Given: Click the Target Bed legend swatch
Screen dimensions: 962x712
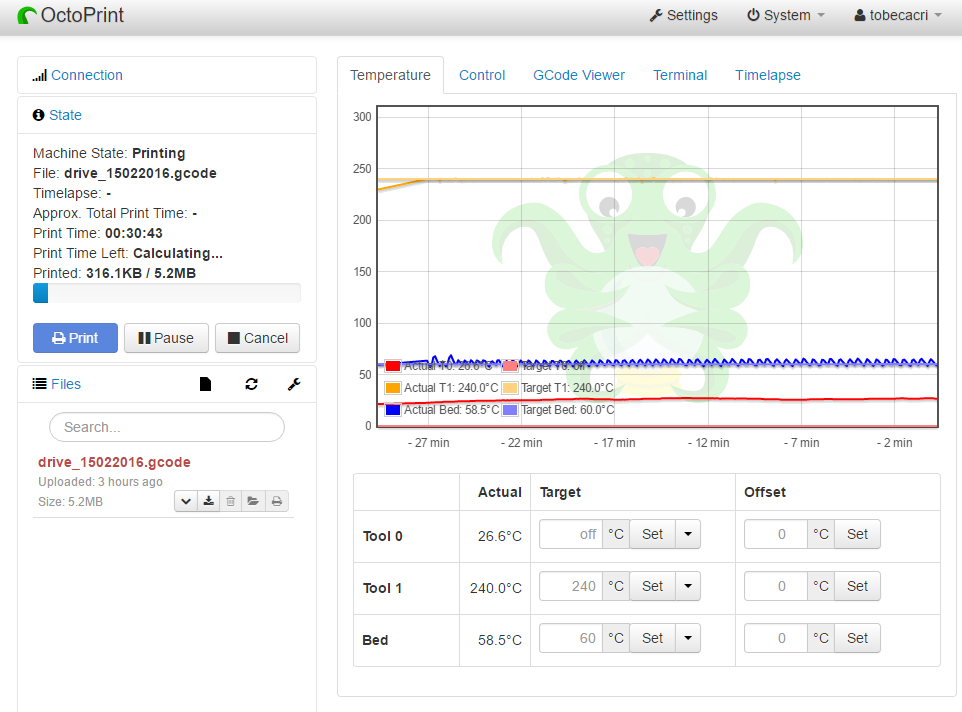Looking at the screenshot, I should click(x=510, y=410).
